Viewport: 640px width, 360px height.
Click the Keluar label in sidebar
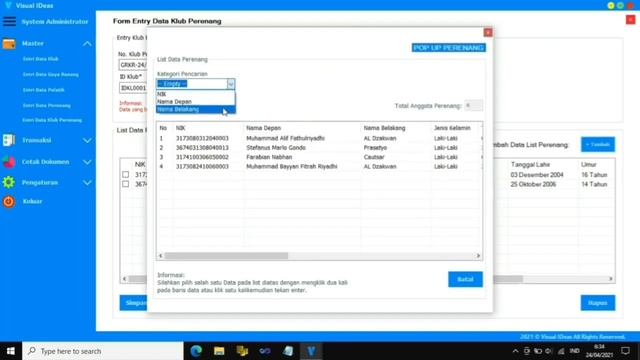(32, 201)
